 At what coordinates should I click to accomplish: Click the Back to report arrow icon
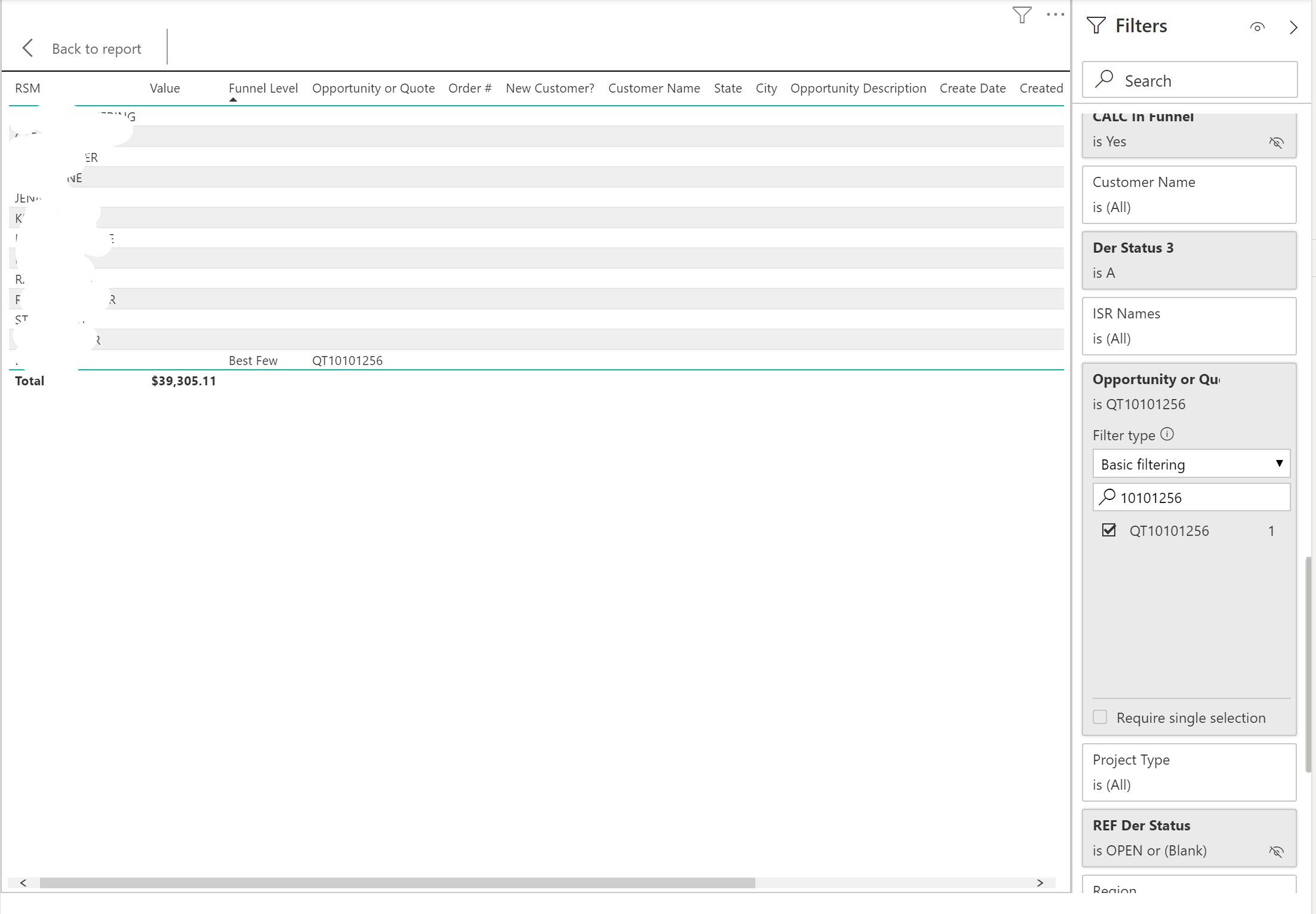point(27,48)
